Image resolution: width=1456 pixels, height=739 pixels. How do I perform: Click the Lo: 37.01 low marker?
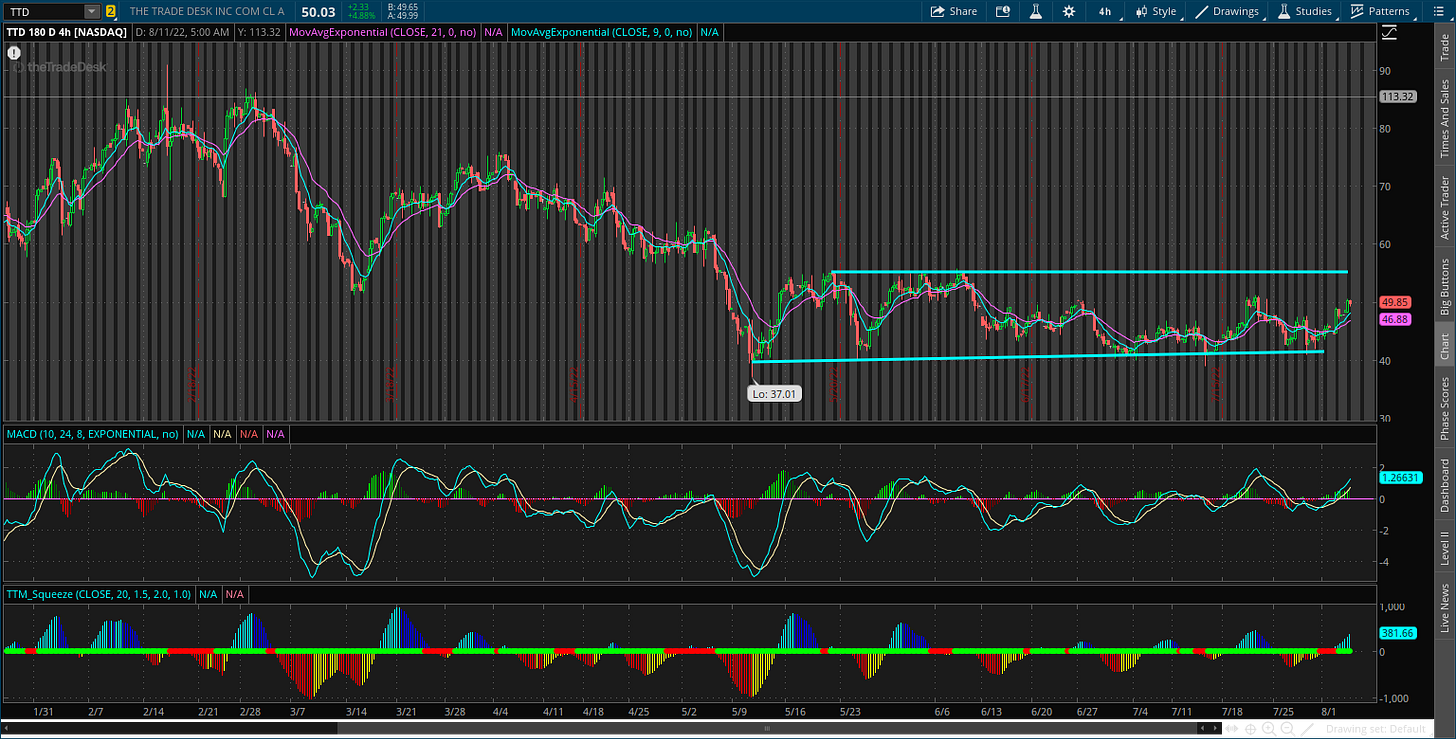775,394
